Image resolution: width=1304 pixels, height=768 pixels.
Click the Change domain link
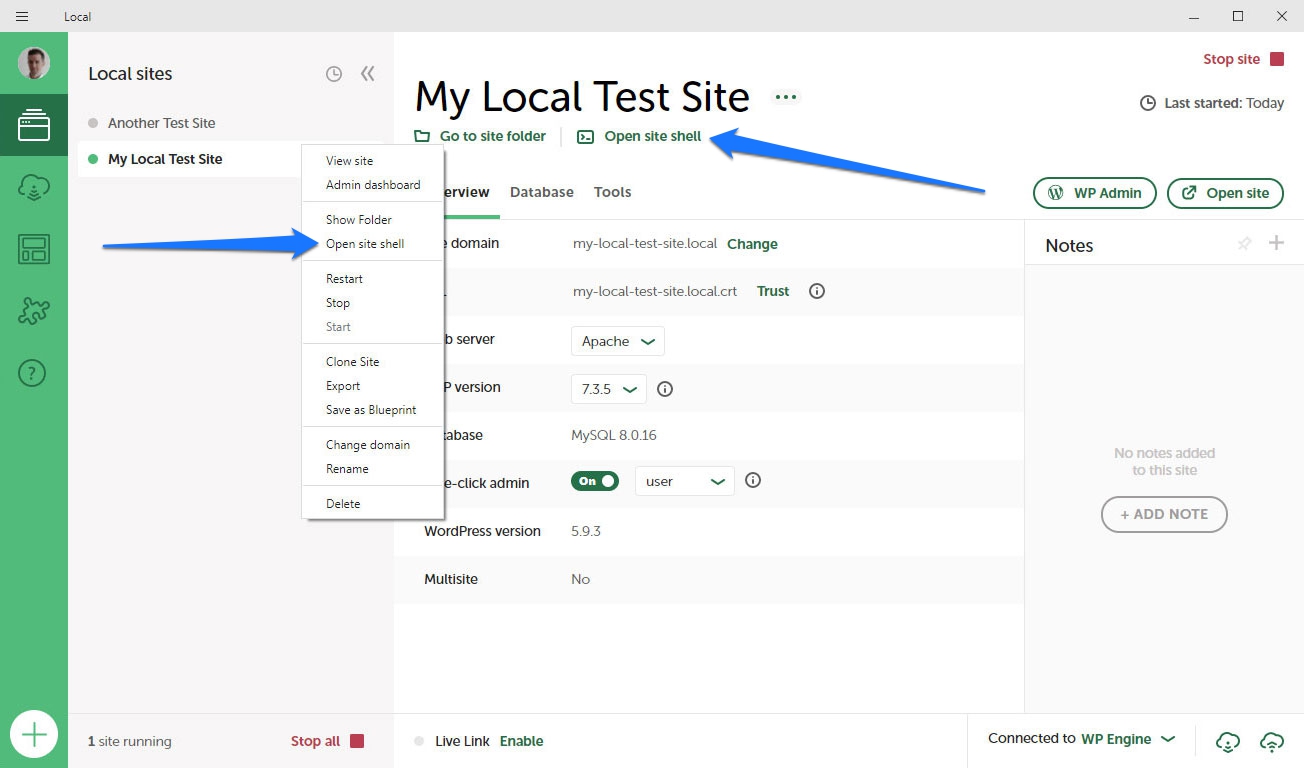[752, 244]
